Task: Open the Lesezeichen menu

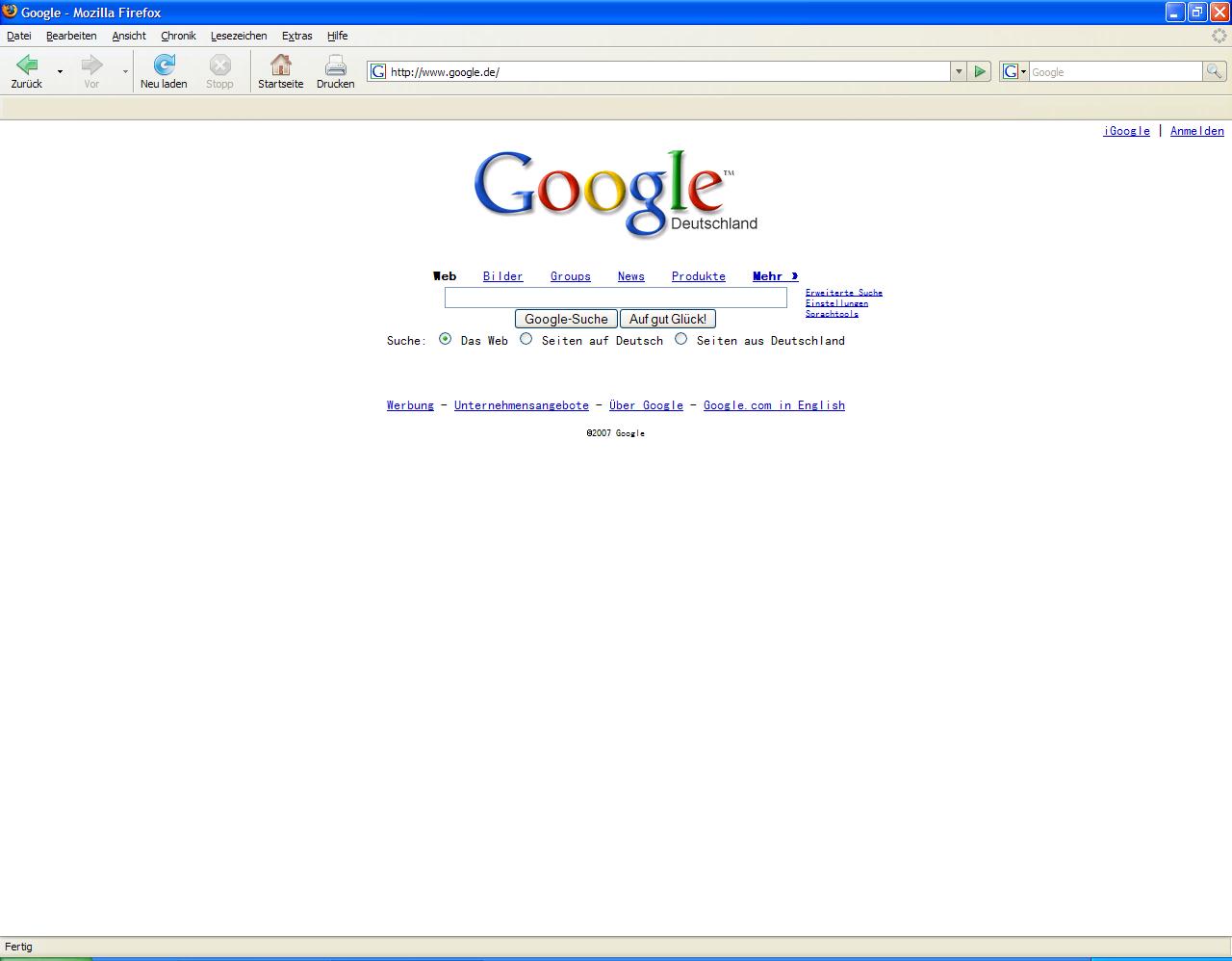Action: tap(239, 36)
